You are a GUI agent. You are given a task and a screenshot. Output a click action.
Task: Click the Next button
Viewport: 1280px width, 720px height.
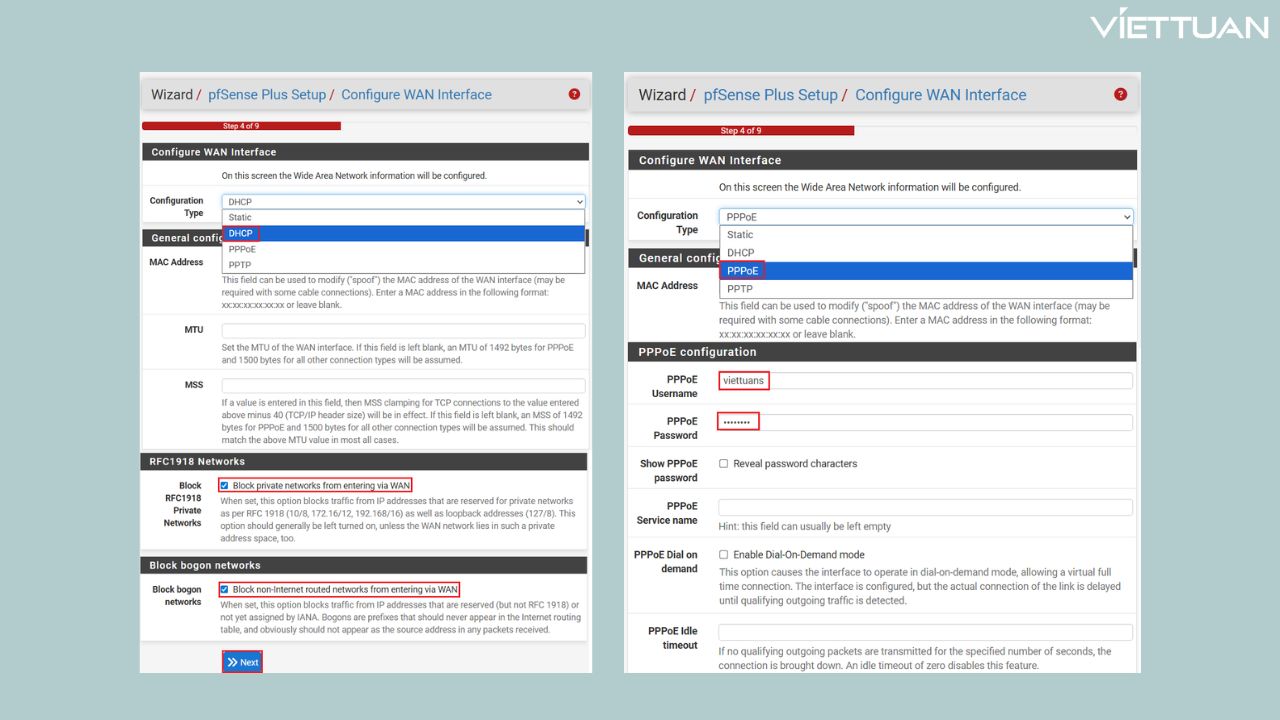pyautogui.click(x=242, y=662)
